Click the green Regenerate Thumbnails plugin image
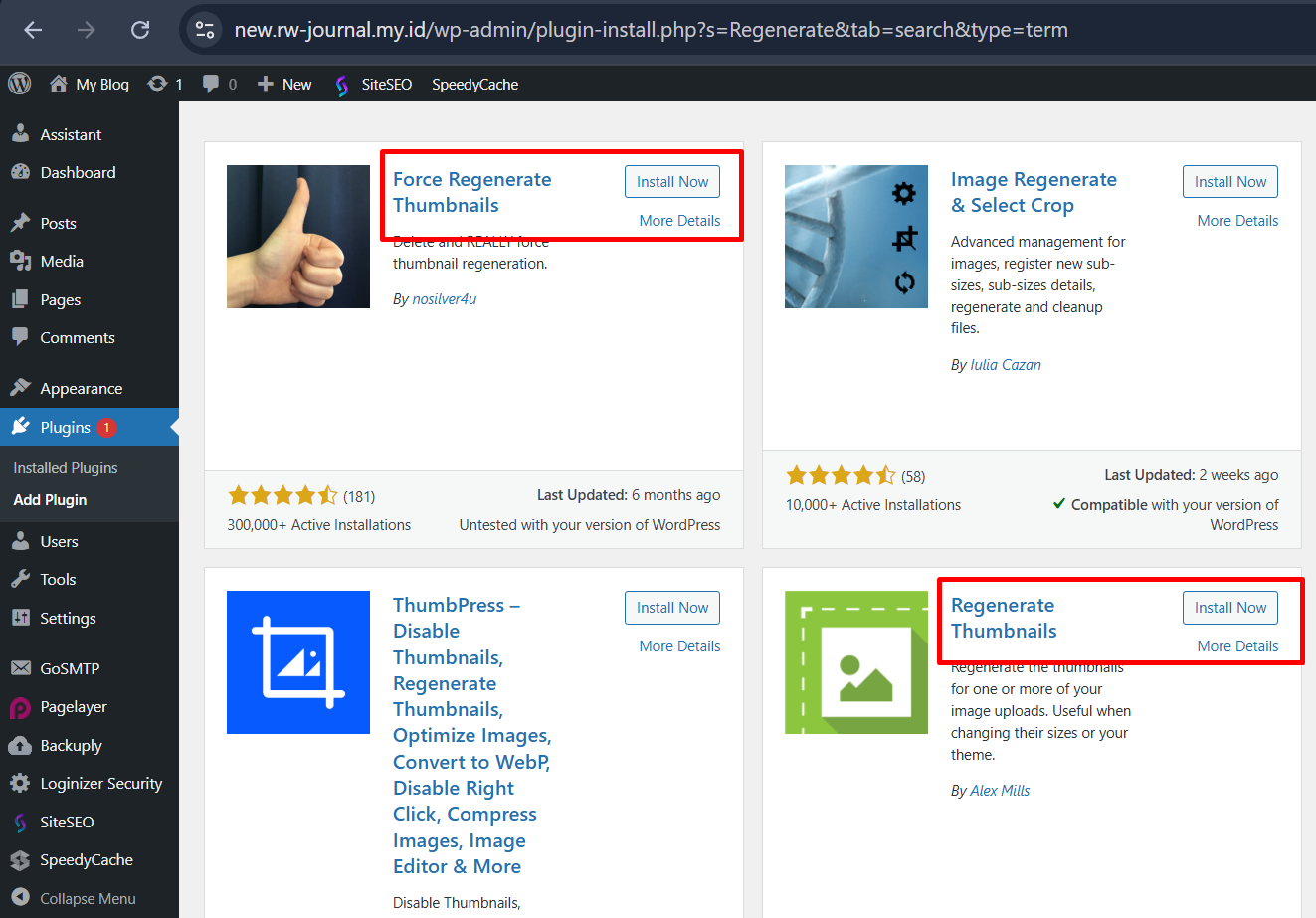1316x918 pixels. click(856, 662)
